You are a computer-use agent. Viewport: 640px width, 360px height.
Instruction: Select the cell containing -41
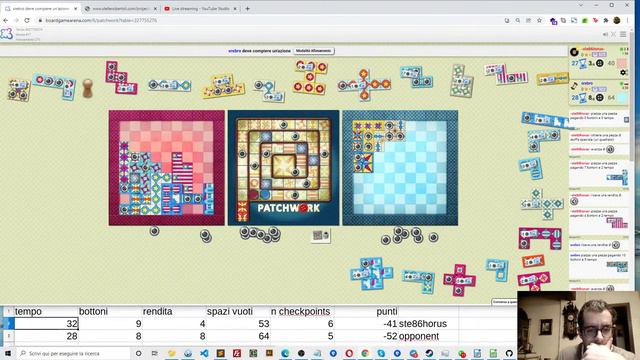click(x=366, y=324)
